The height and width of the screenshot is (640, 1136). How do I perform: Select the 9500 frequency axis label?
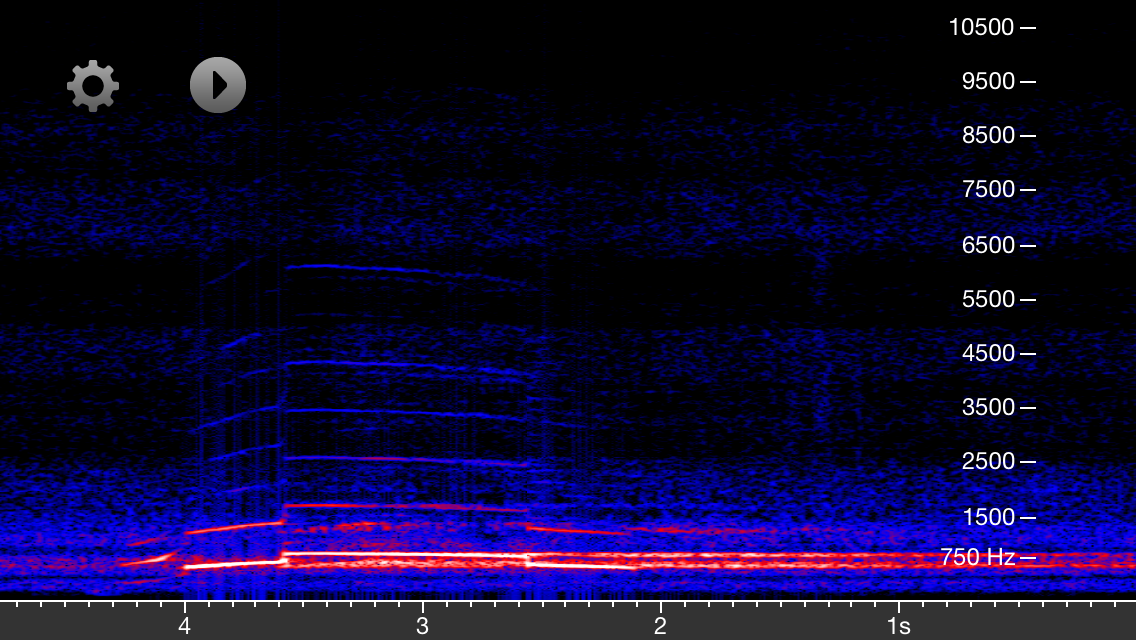pos(987,81)
